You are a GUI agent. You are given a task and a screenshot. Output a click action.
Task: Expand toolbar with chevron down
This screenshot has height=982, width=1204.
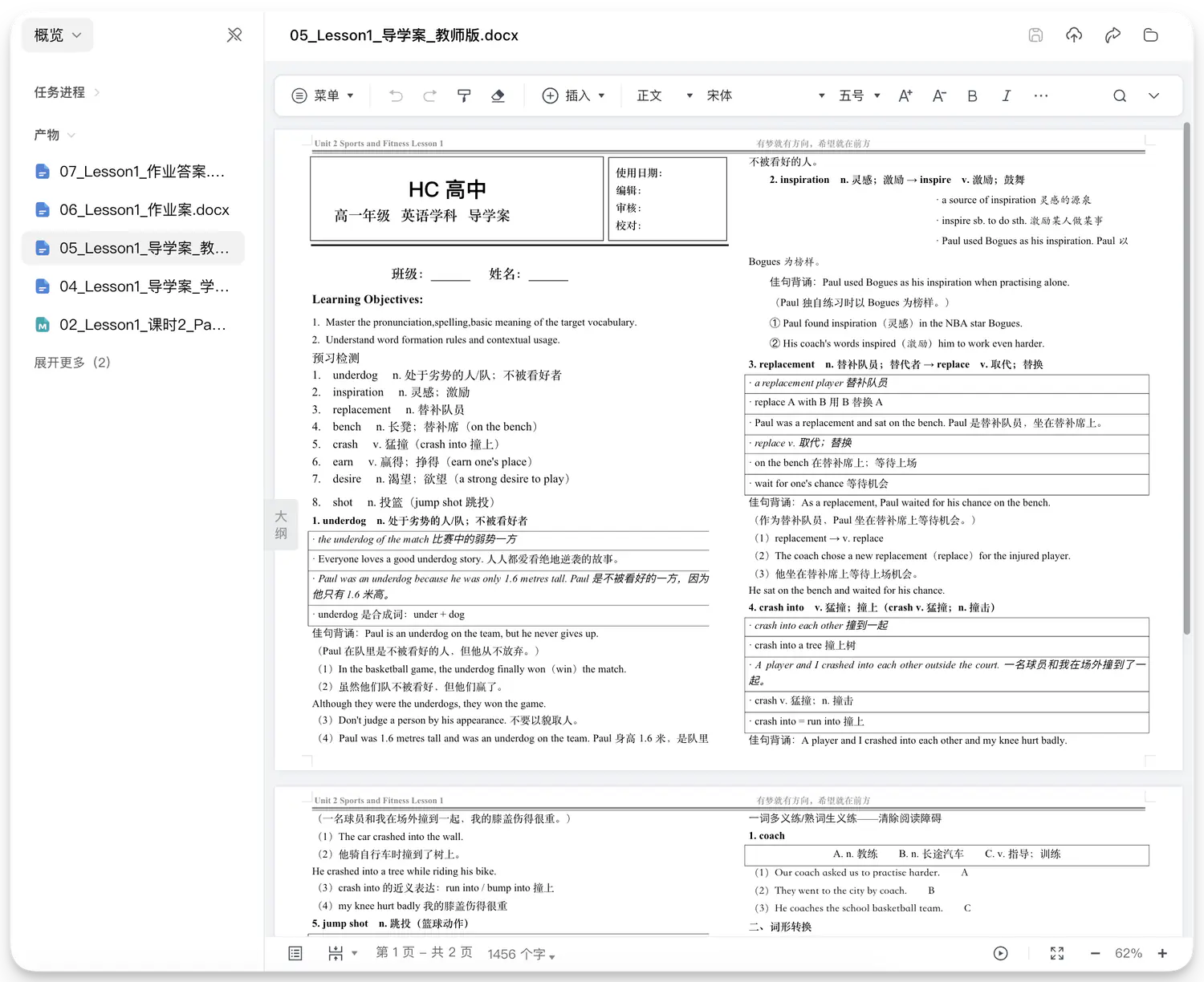pyautogui.click(x=1153, y=95)
